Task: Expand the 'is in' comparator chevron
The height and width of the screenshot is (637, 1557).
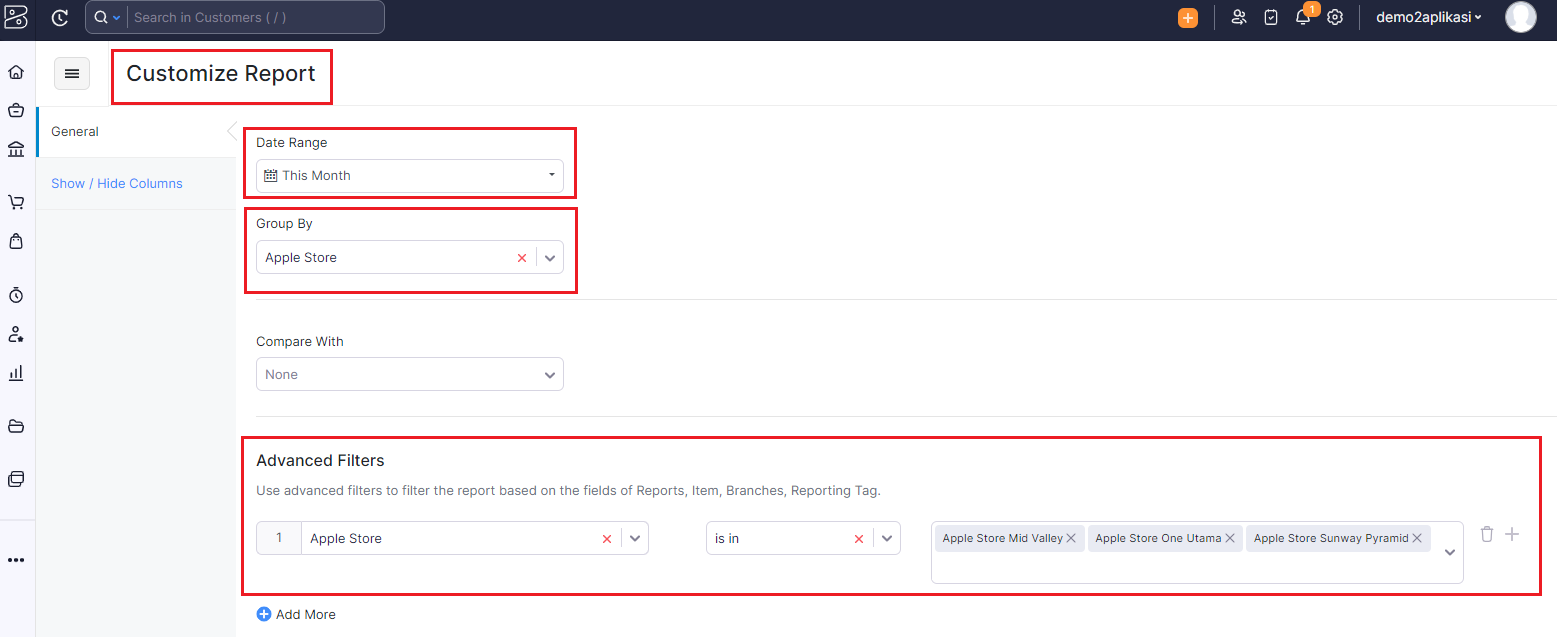Action: click(887, 539)
